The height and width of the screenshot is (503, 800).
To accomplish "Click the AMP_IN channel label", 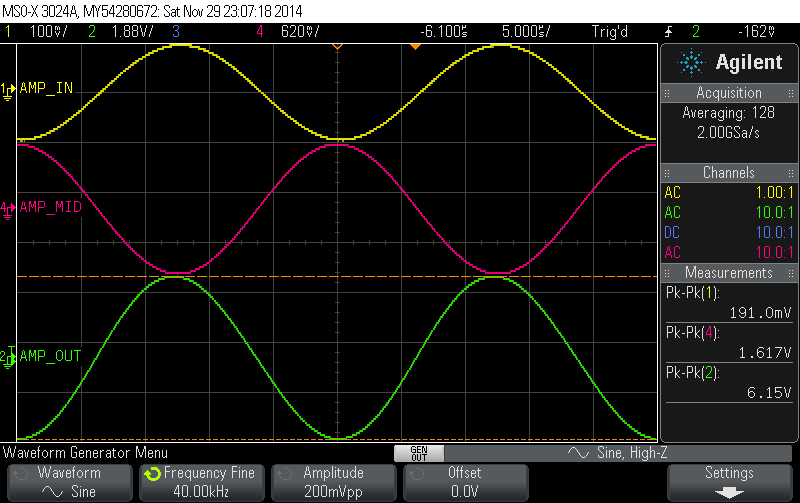I will pos(46,88).
